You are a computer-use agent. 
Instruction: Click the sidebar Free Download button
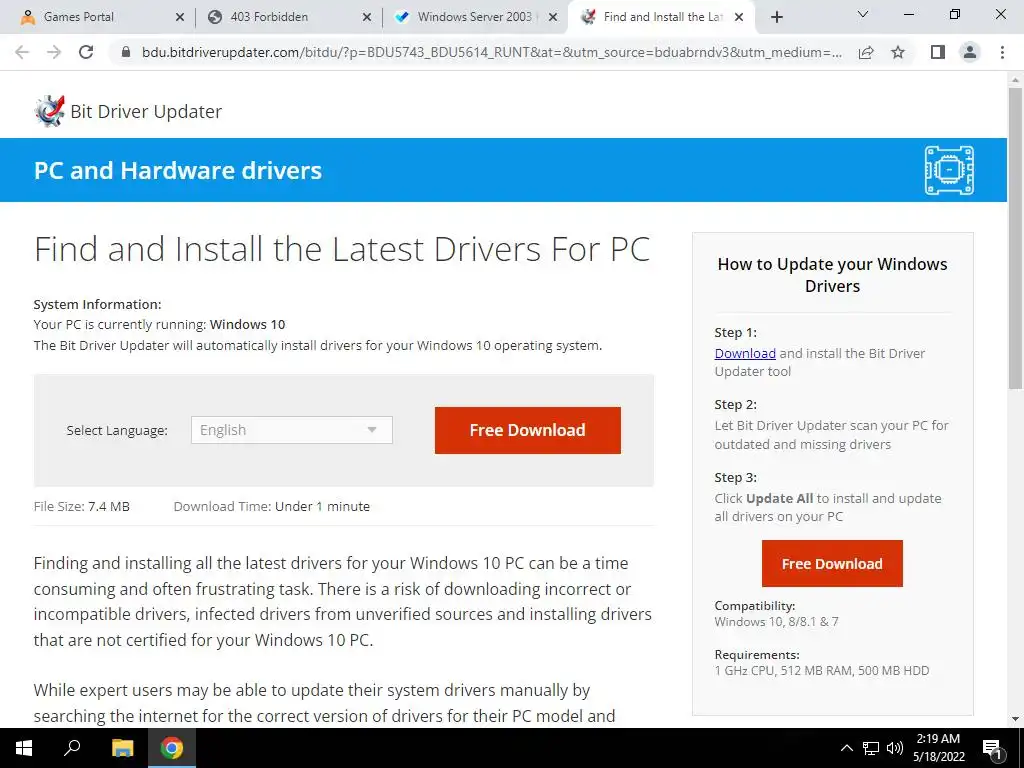point(832,564)
